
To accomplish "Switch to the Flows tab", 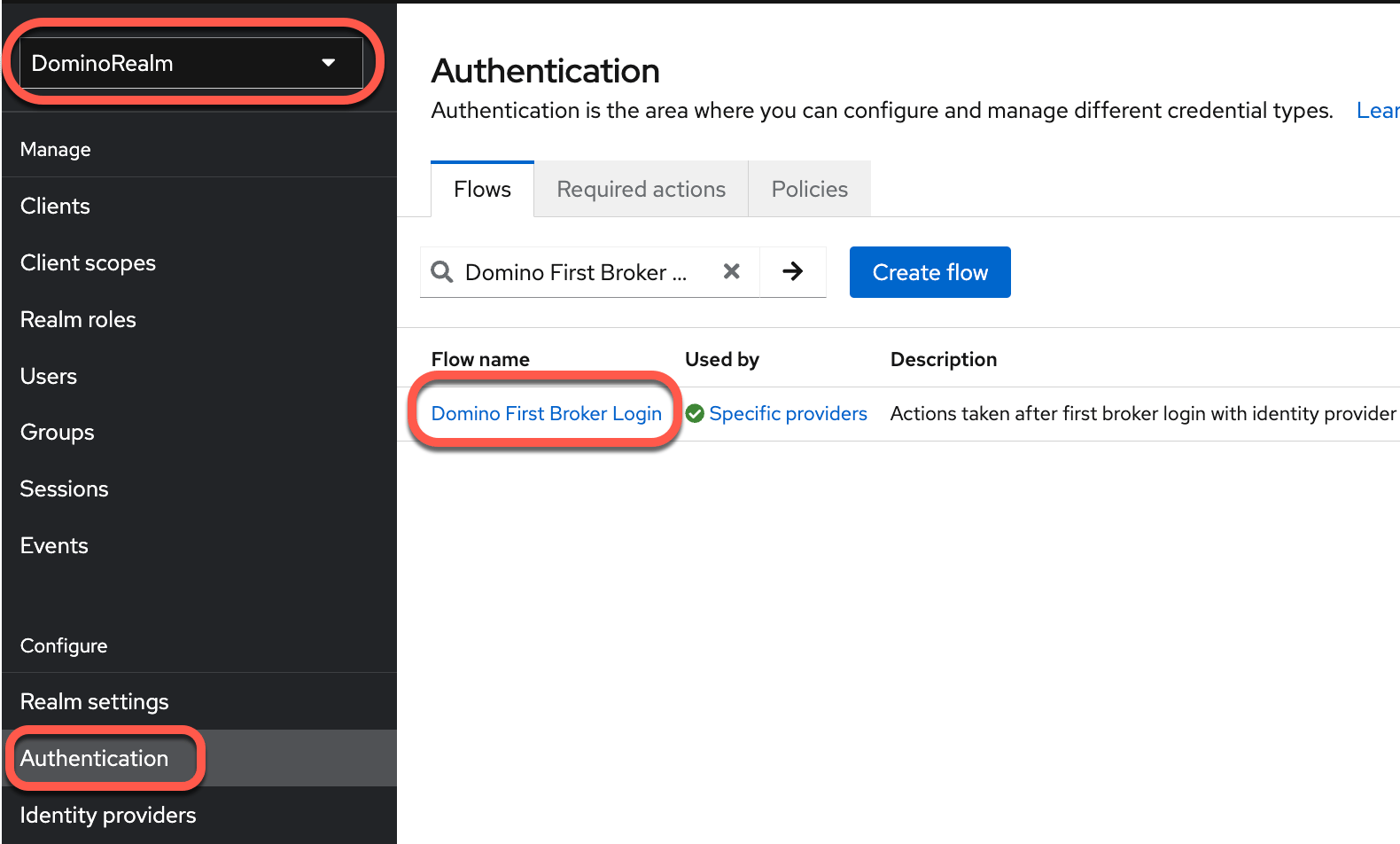I will pos(482,189).
